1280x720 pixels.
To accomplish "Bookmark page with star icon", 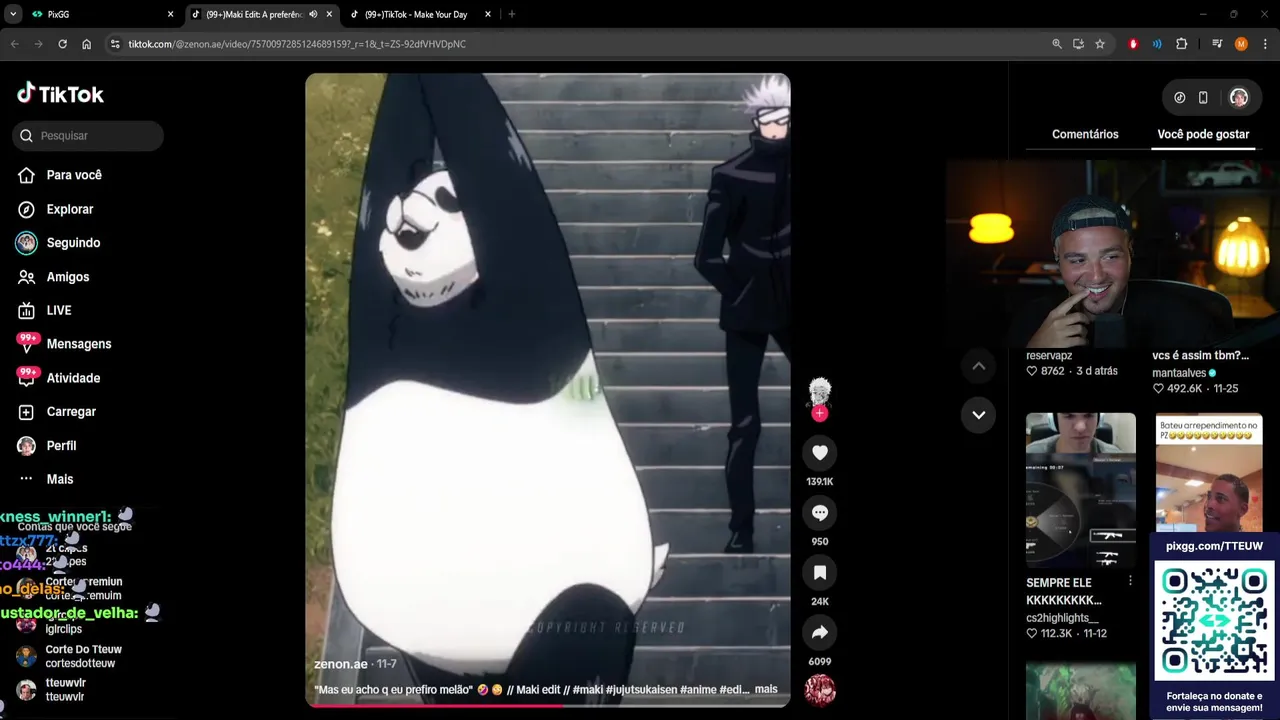I will 1100,44.
